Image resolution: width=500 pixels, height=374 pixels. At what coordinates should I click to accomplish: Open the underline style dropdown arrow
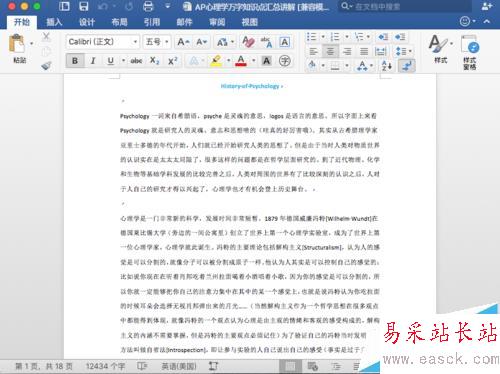pos(123,61)
